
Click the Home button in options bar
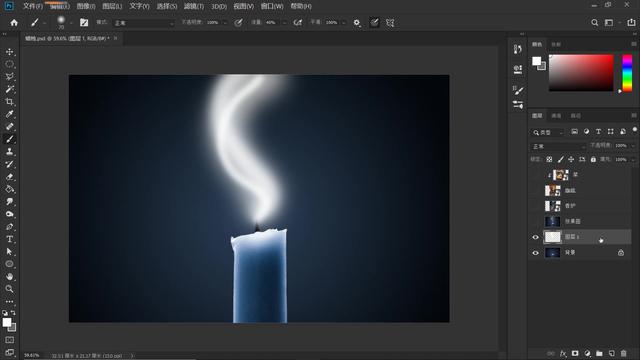(14, 23)
